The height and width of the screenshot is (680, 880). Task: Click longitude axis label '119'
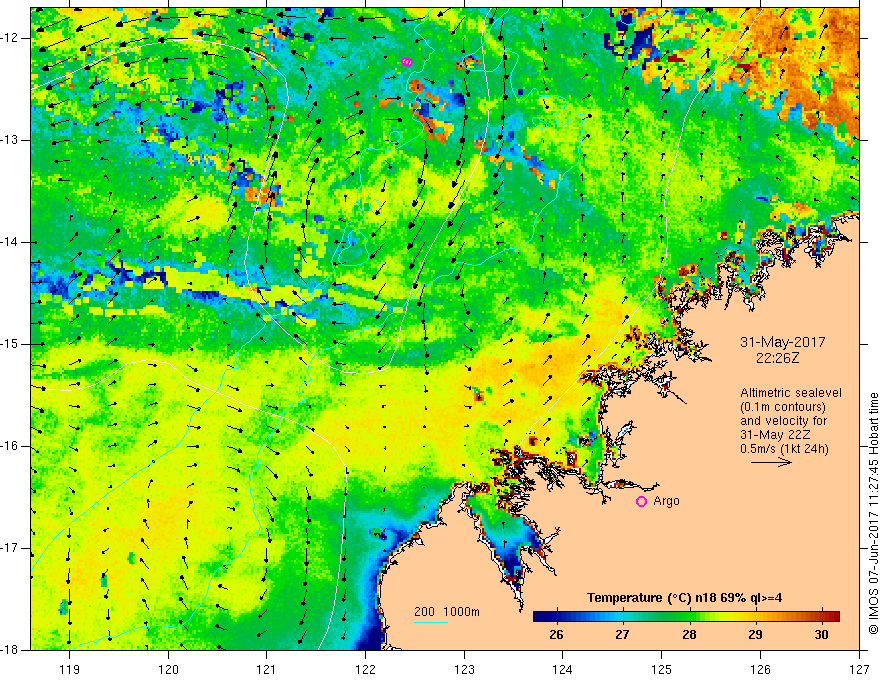pyautogui.click(x=70, y=669)
